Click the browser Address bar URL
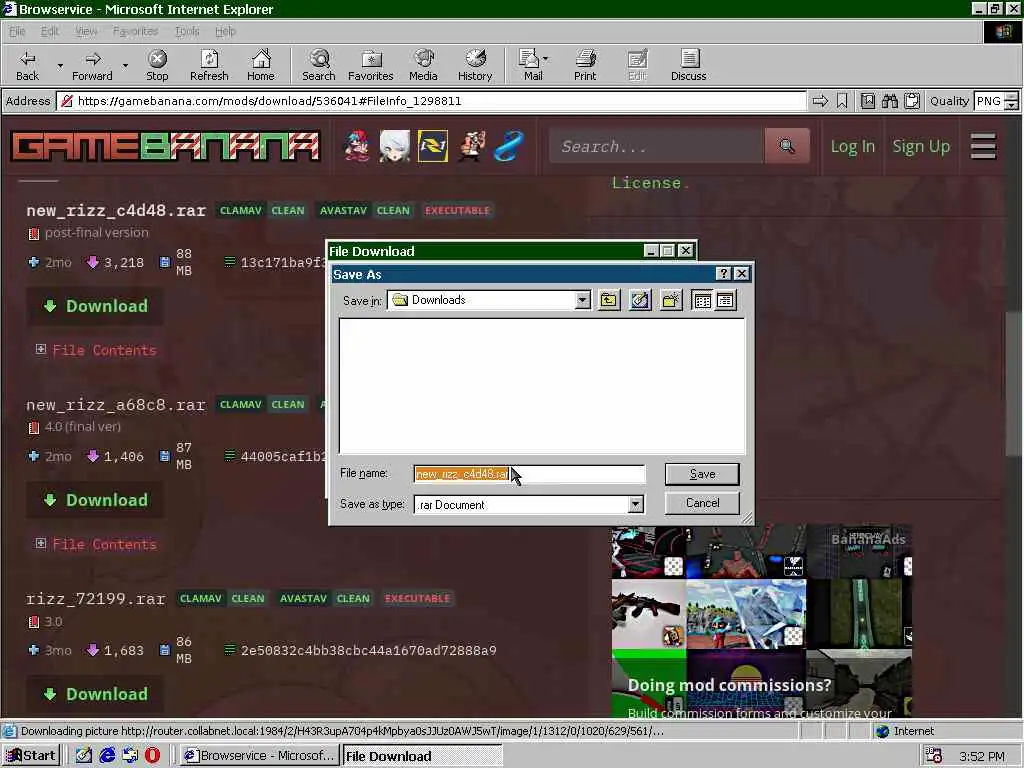 click(x=433, y=101)
